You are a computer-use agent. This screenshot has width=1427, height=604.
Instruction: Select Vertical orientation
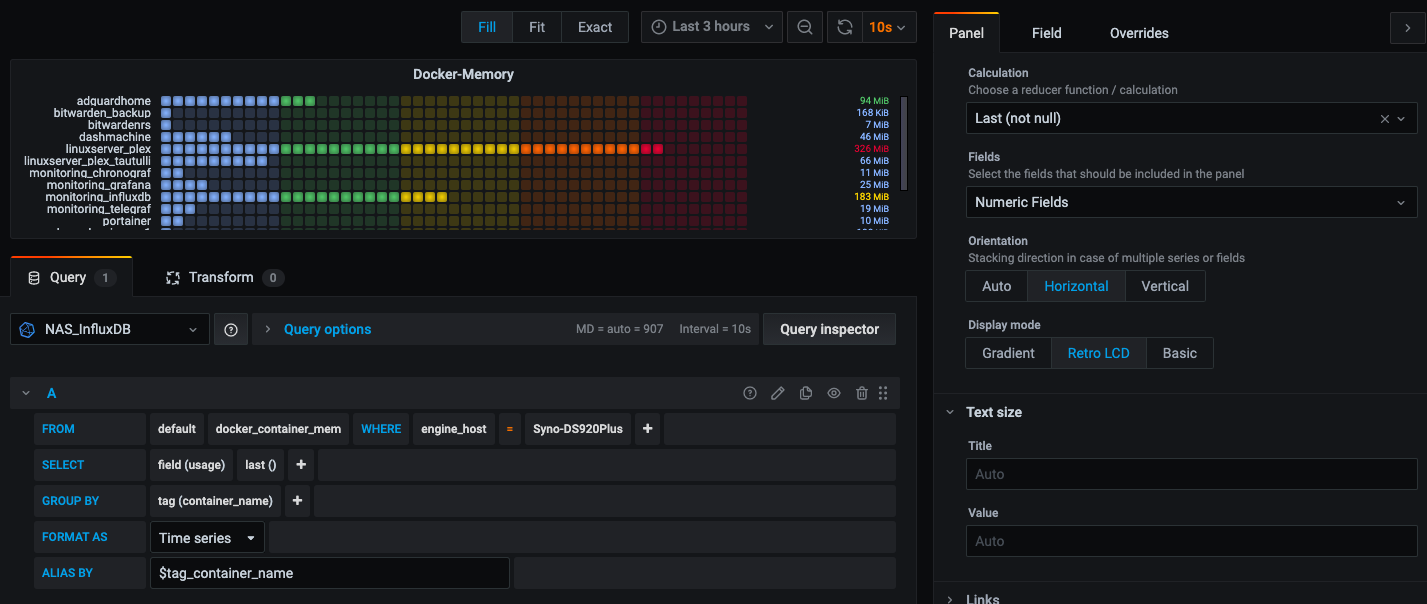pyautogui.click(x=1165, y=286)
